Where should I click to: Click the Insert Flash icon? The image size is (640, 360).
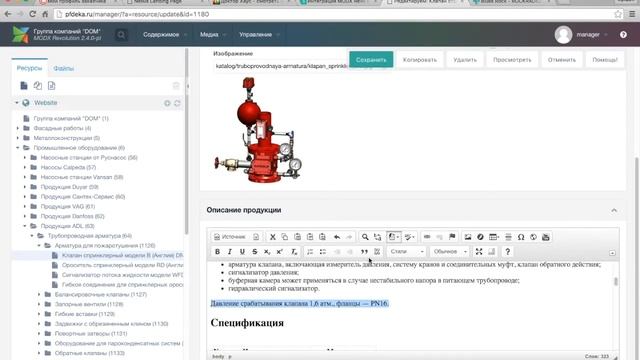[480, 237]
